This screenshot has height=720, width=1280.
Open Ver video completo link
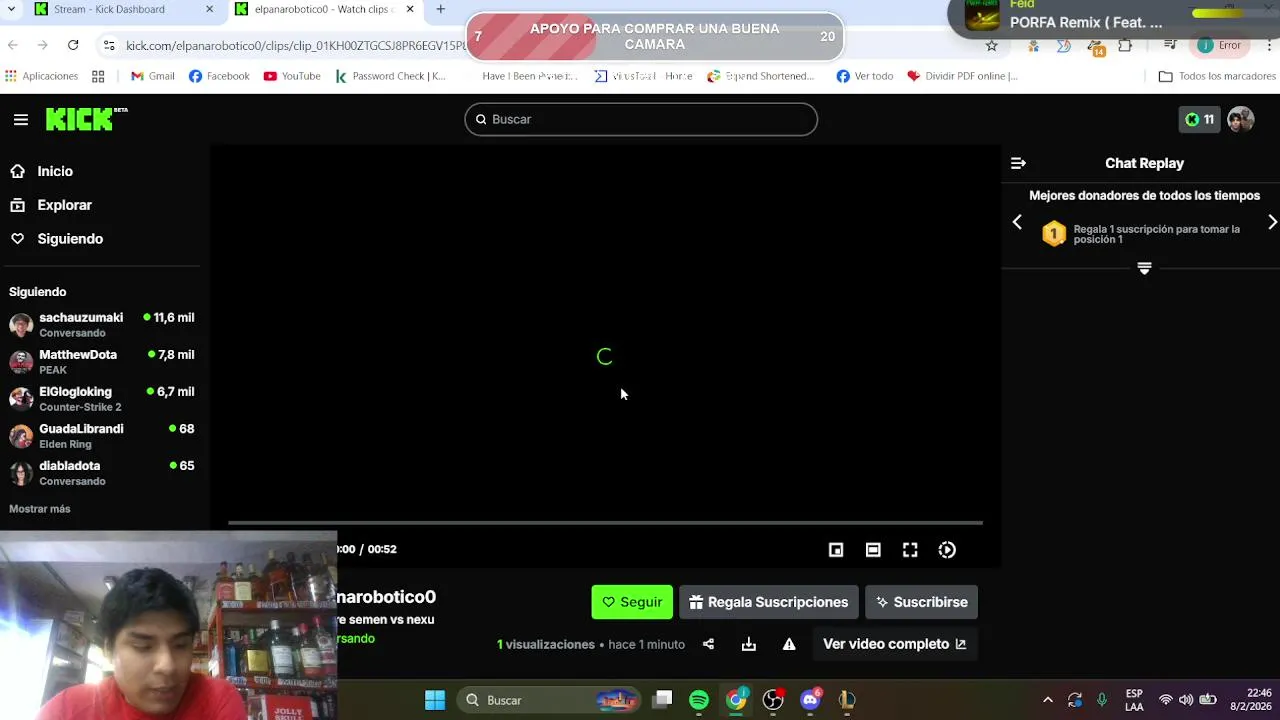894,644
